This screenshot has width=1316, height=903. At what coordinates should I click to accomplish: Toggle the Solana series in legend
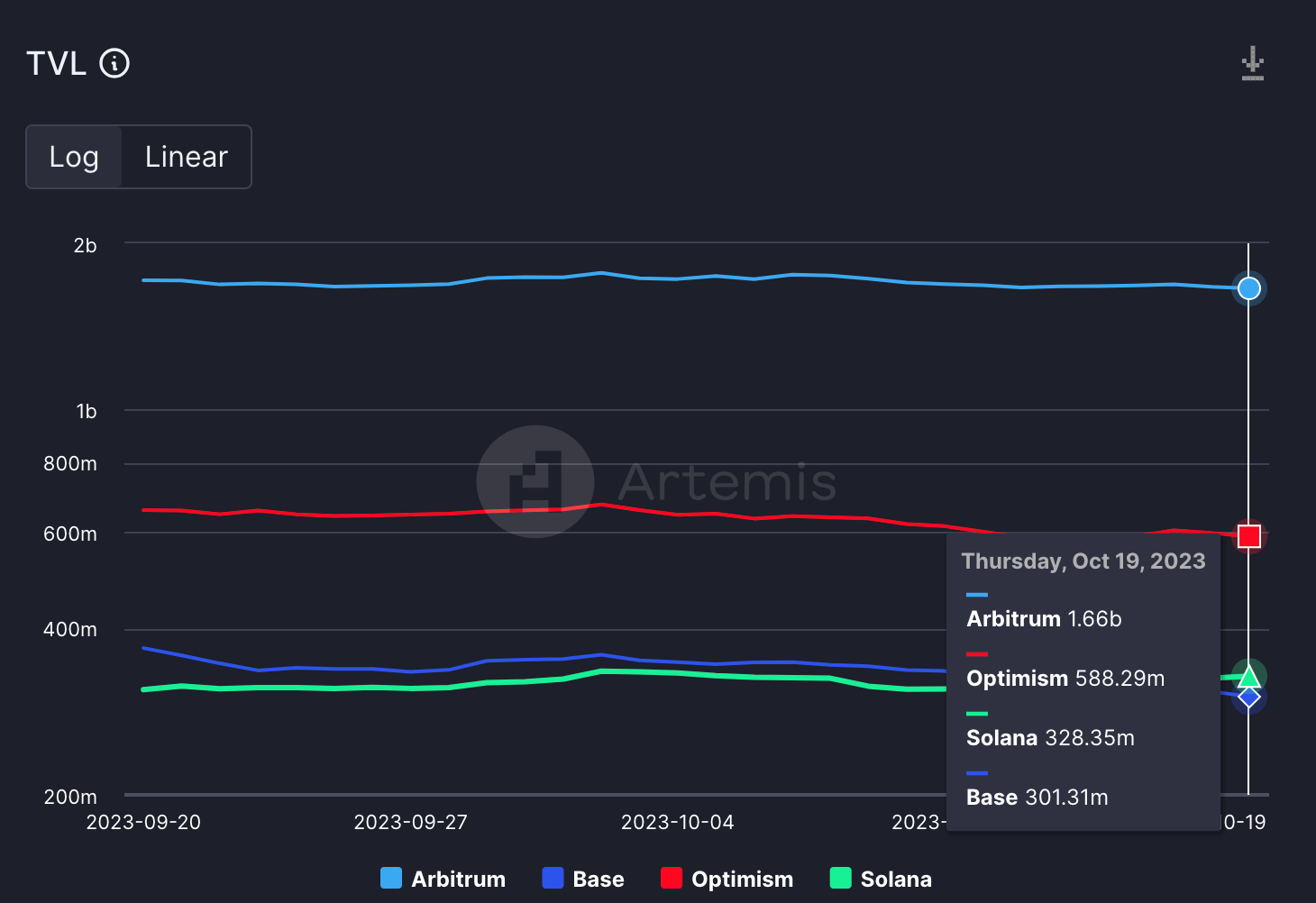[881, 879]
